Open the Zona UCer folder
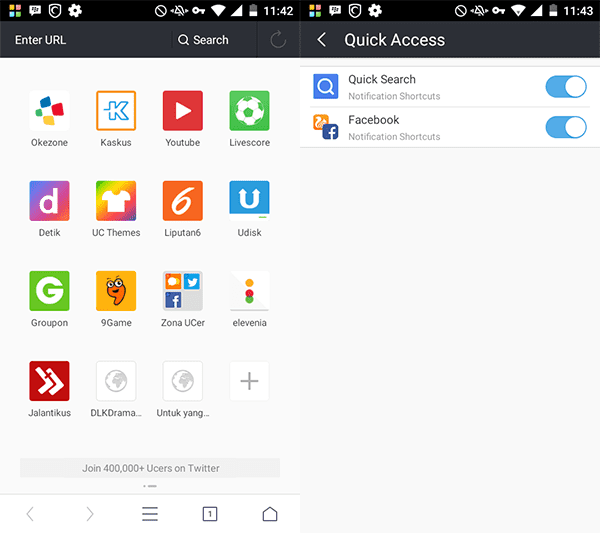This screenshot has width=600, height=533. (x=183, y=291)
